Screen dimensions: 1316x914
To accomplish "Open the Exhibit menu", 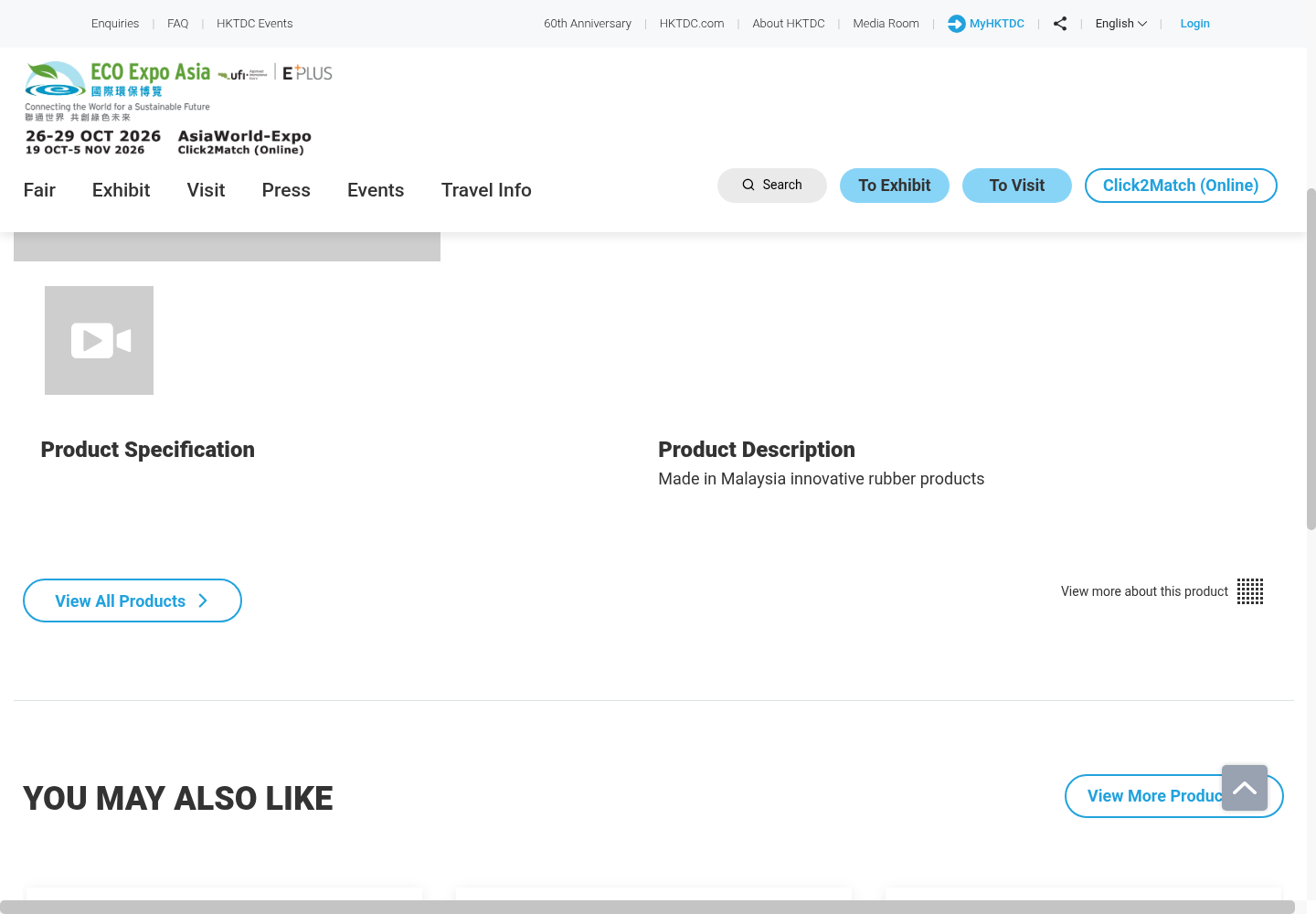I will tap(121, 190).
